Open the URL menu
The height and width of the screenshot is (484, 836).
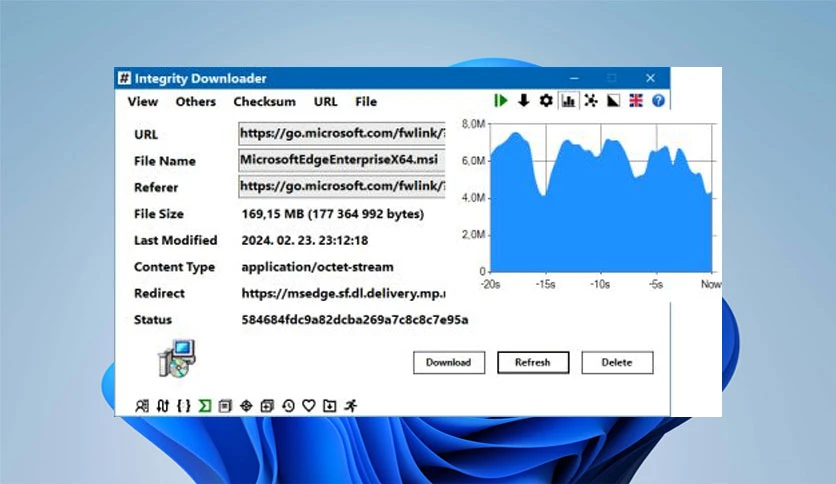325,101
